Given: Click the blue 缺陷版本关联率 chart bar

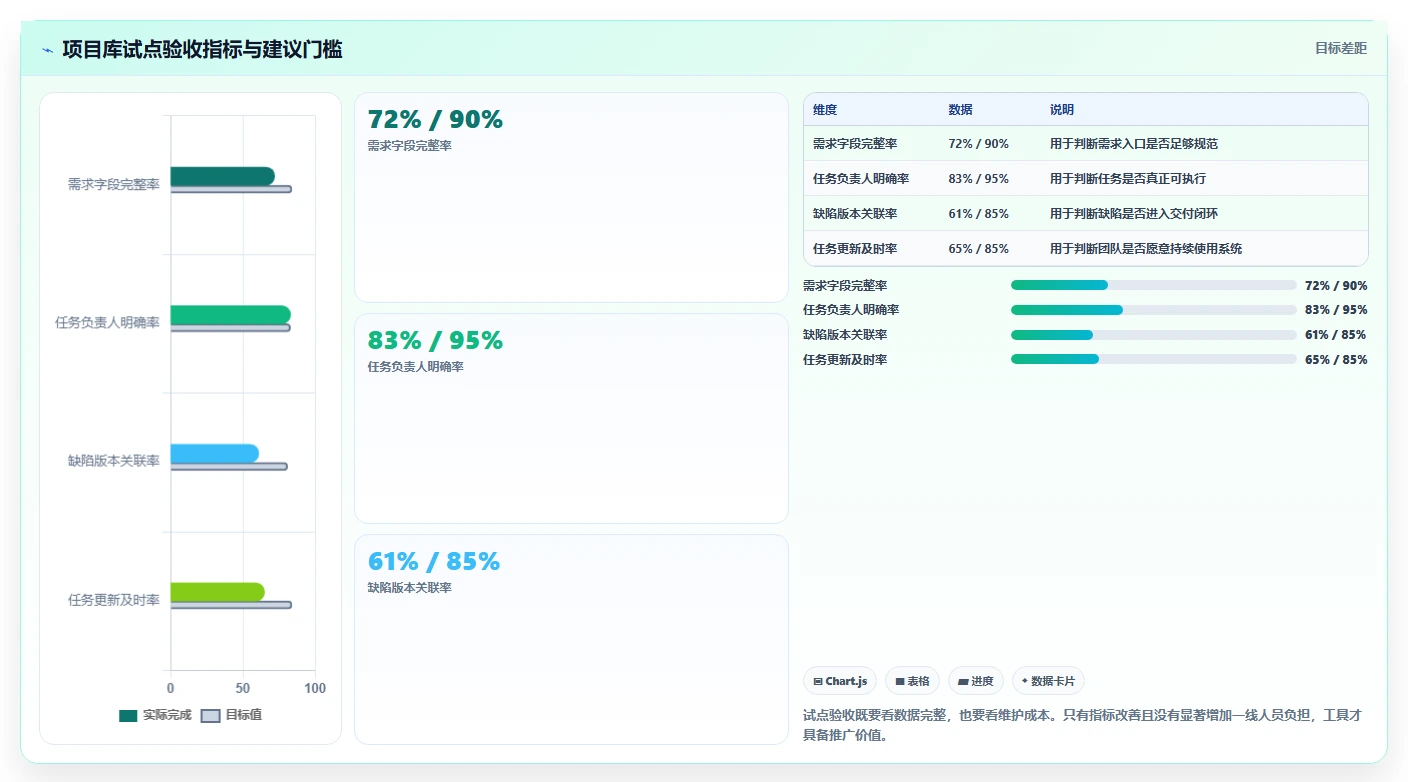Looking at the screenshot, I should [x=214, y=454].
